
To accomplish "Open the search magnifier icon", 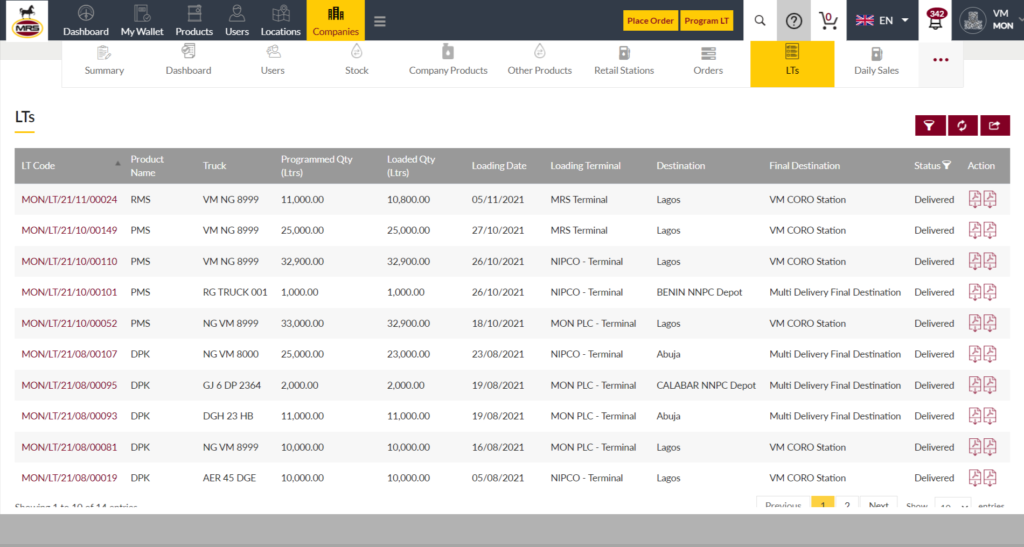I will pos(760,20).
